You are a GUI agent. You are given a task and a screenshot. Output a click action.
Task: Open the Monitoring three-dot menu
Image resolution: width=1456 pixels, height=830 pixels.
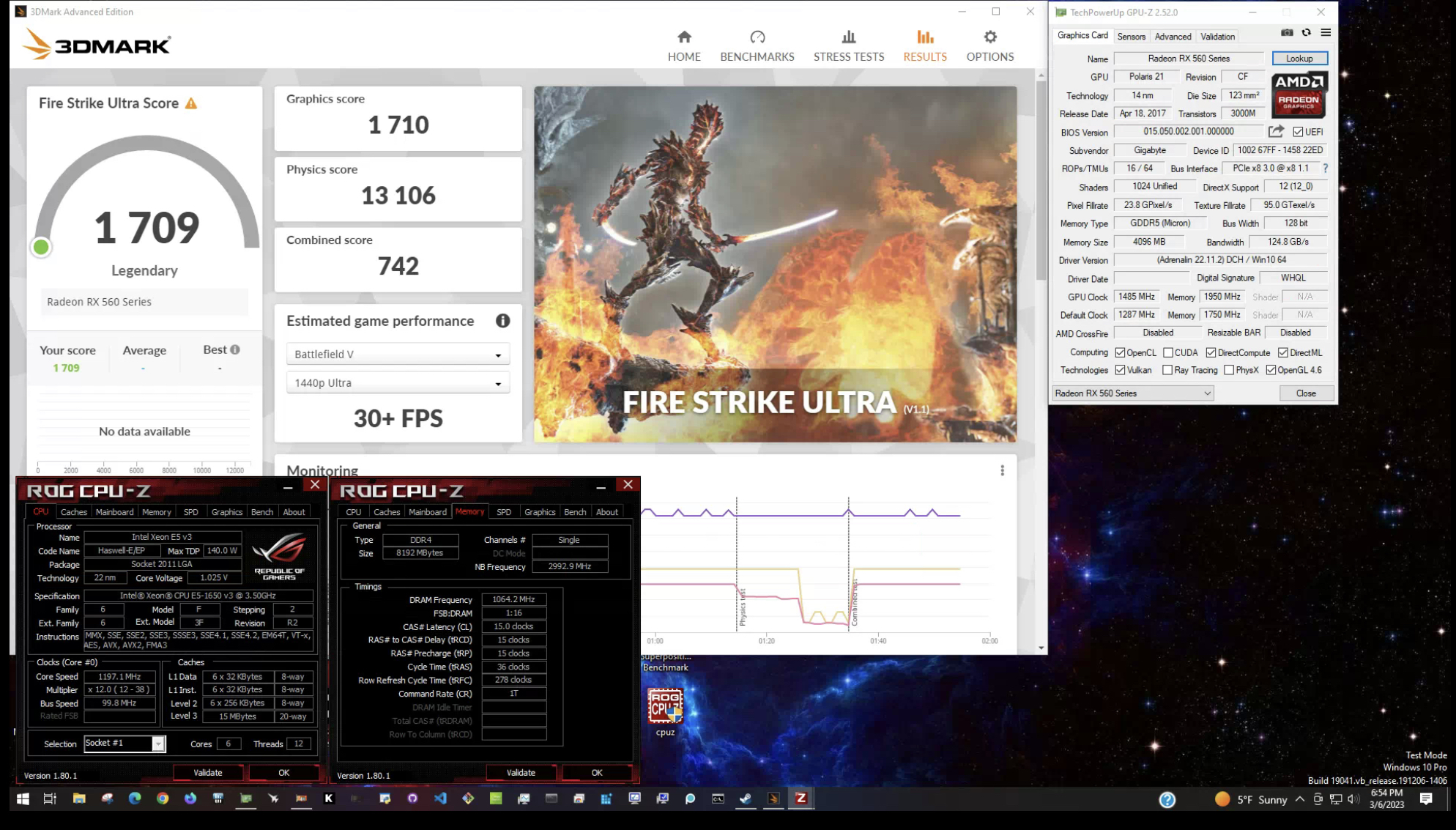pos(1002,470)
